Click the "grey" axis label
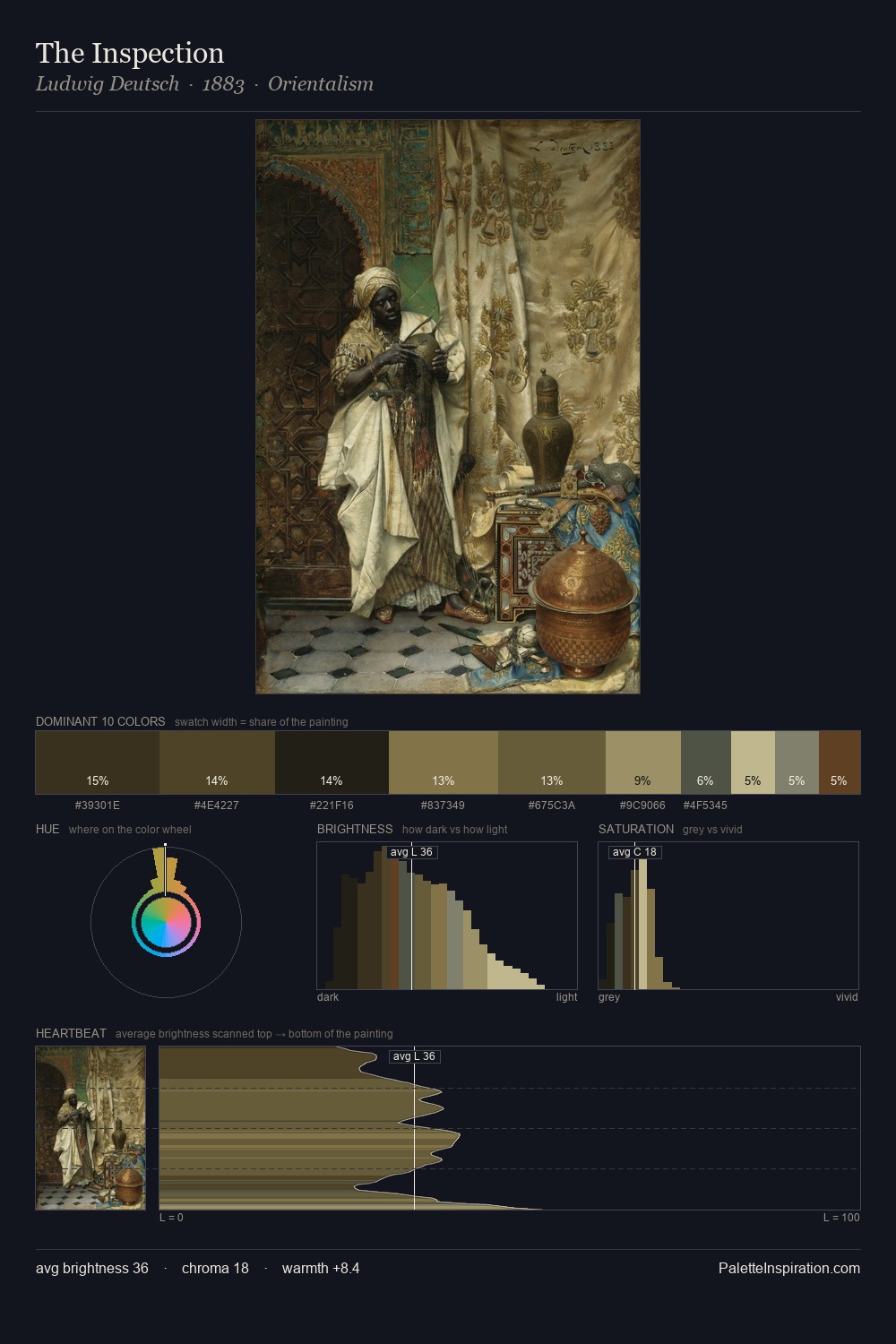Screen dimensions: 896x1344 609,997
